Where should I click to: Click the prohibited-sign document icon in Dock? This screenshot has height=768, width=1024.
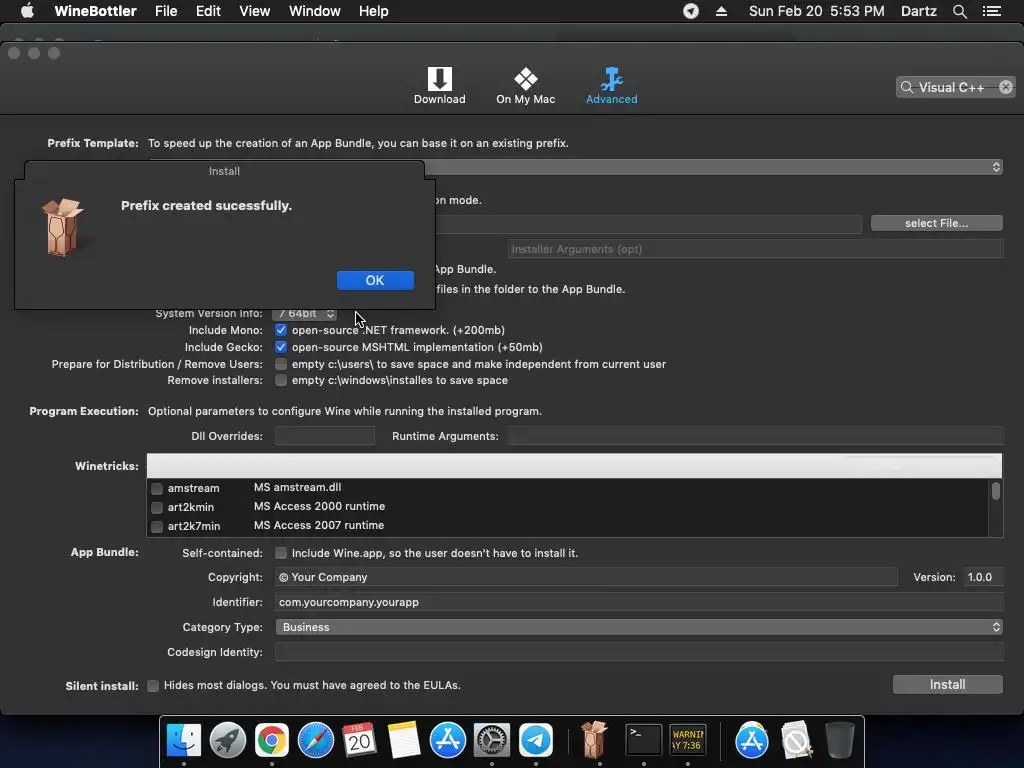796,740
